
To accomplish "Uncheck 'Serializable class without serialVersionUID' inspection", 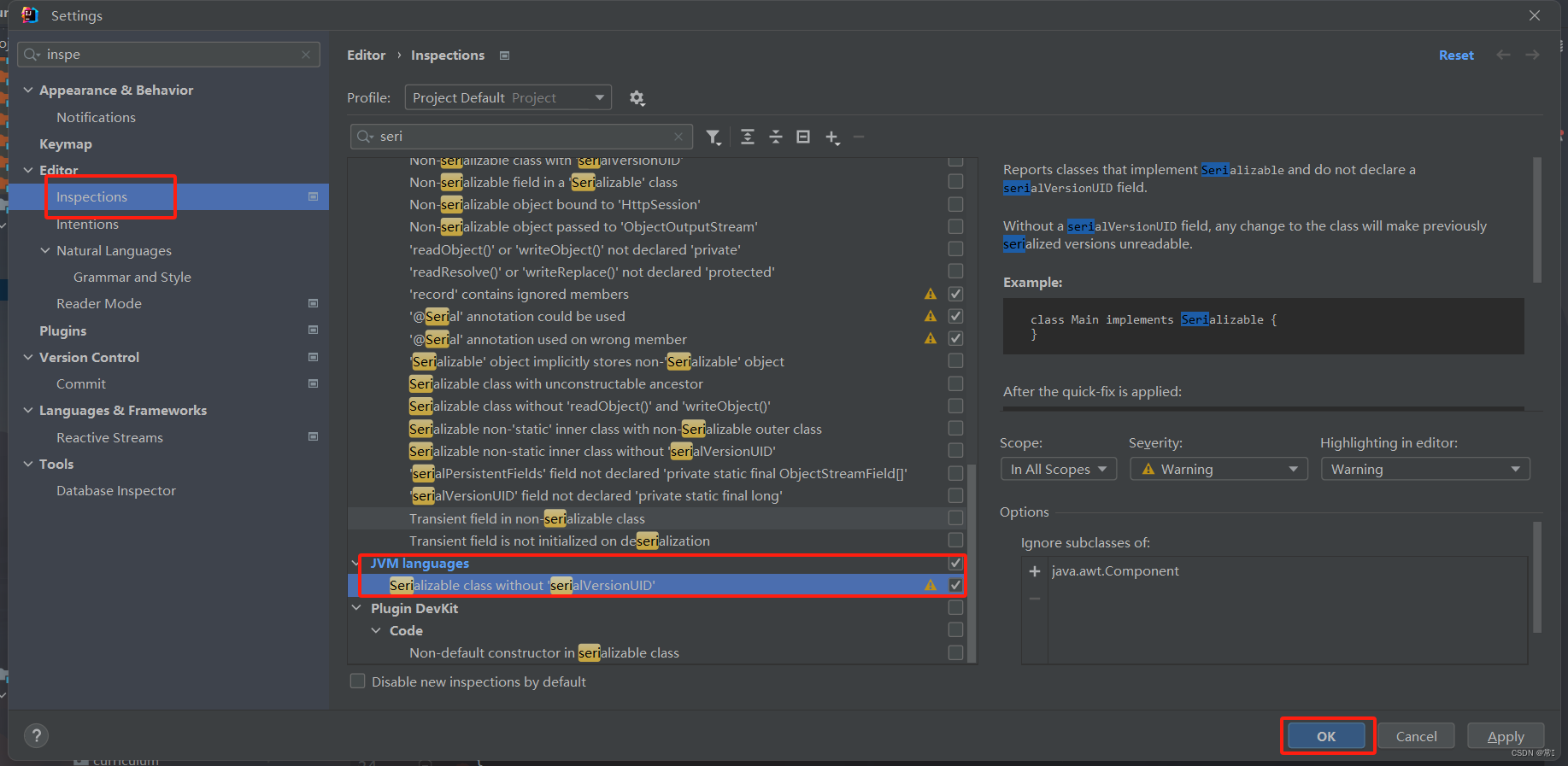I will click(x=955, y=585).
